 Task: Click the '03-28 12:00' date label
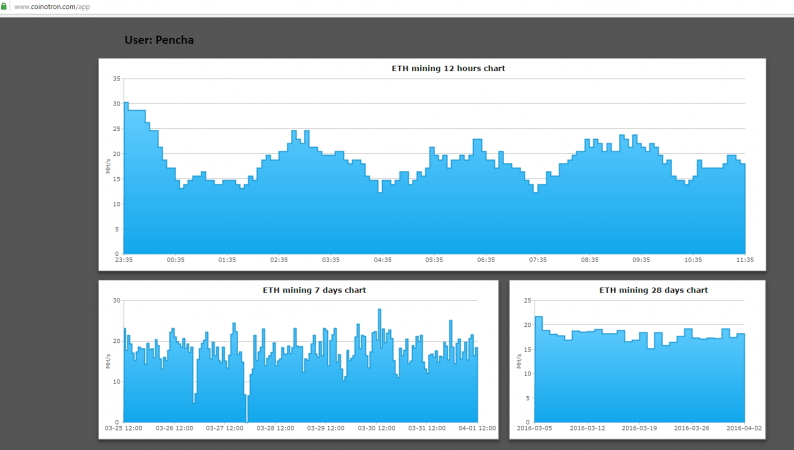pyautogui.click(x=275, y=428)
